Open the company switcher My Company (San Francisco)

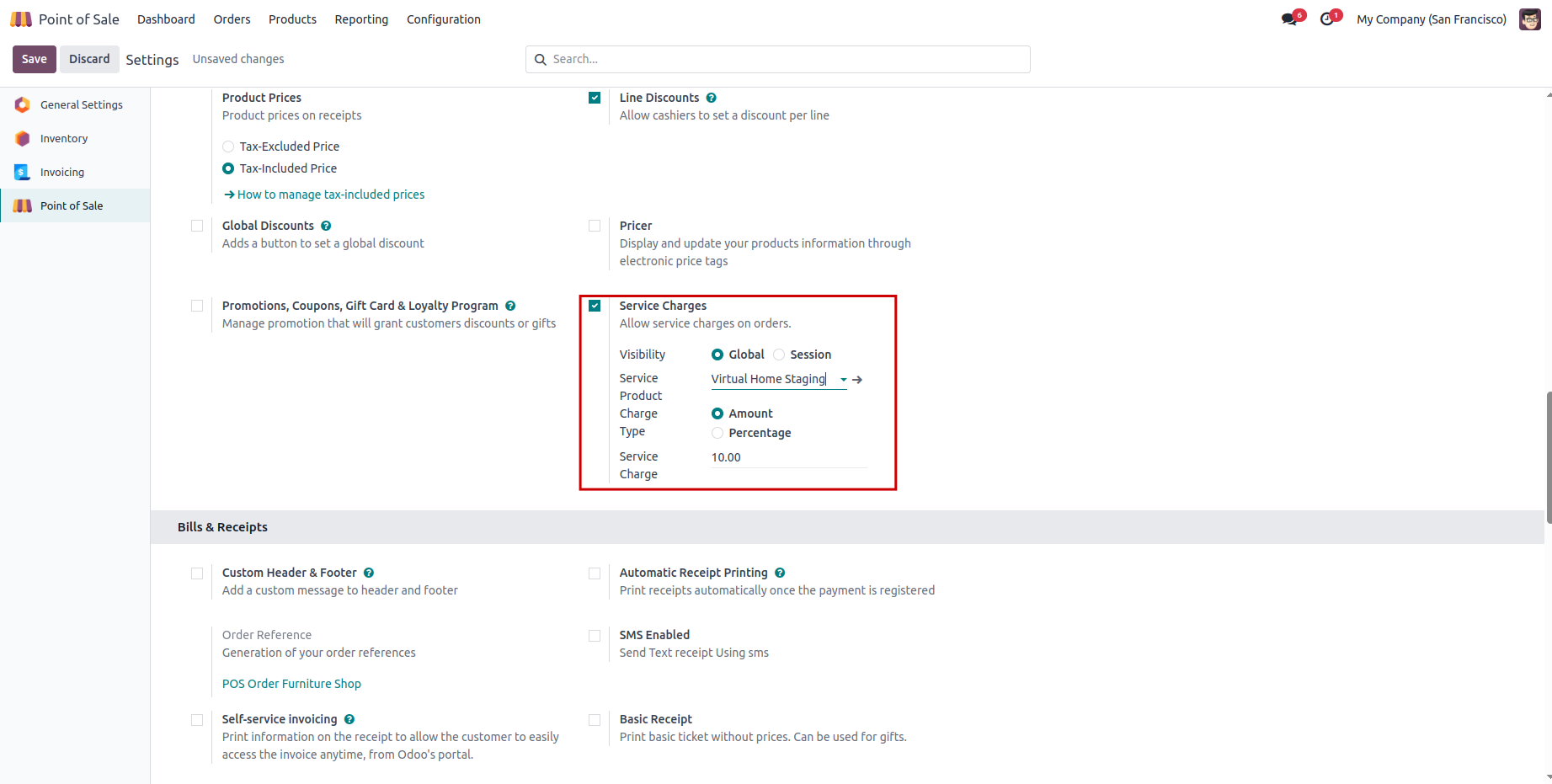pos(1431,19)
